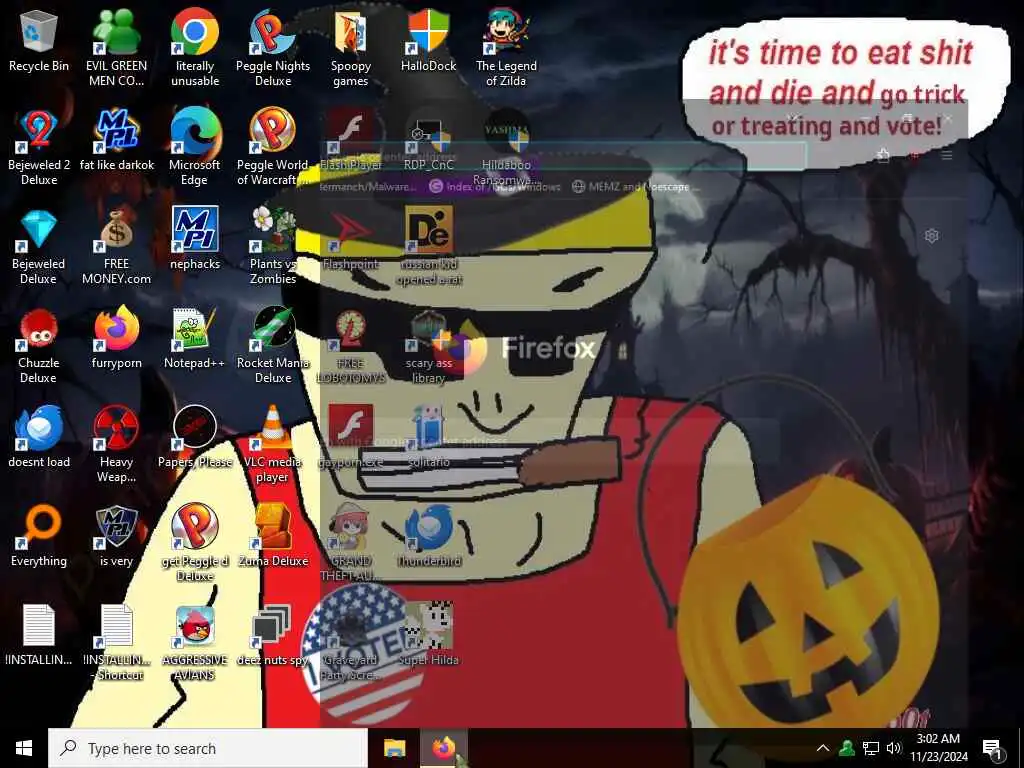Launch Microsoft Edge from desktop
1024x768 pixels.
(x=195, y=147)
